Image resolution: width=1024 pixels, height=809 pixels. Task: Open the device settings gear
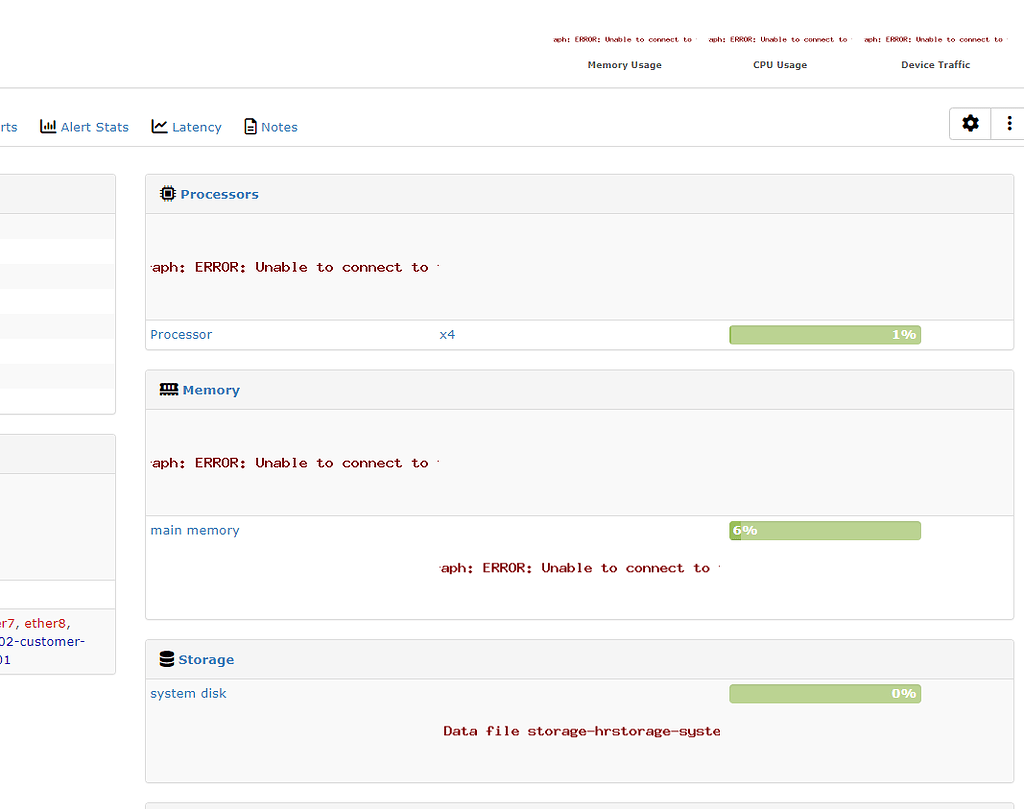[x=969, y=123]
